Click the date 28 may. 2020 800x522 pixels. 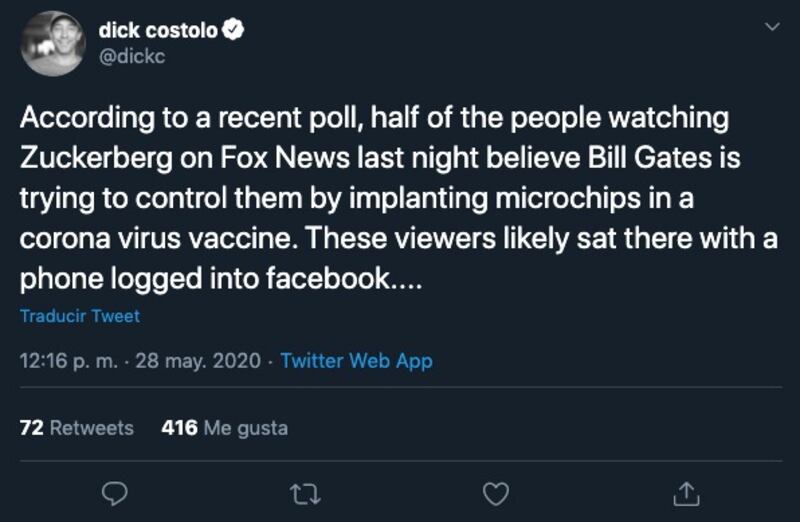pos(197,361)
